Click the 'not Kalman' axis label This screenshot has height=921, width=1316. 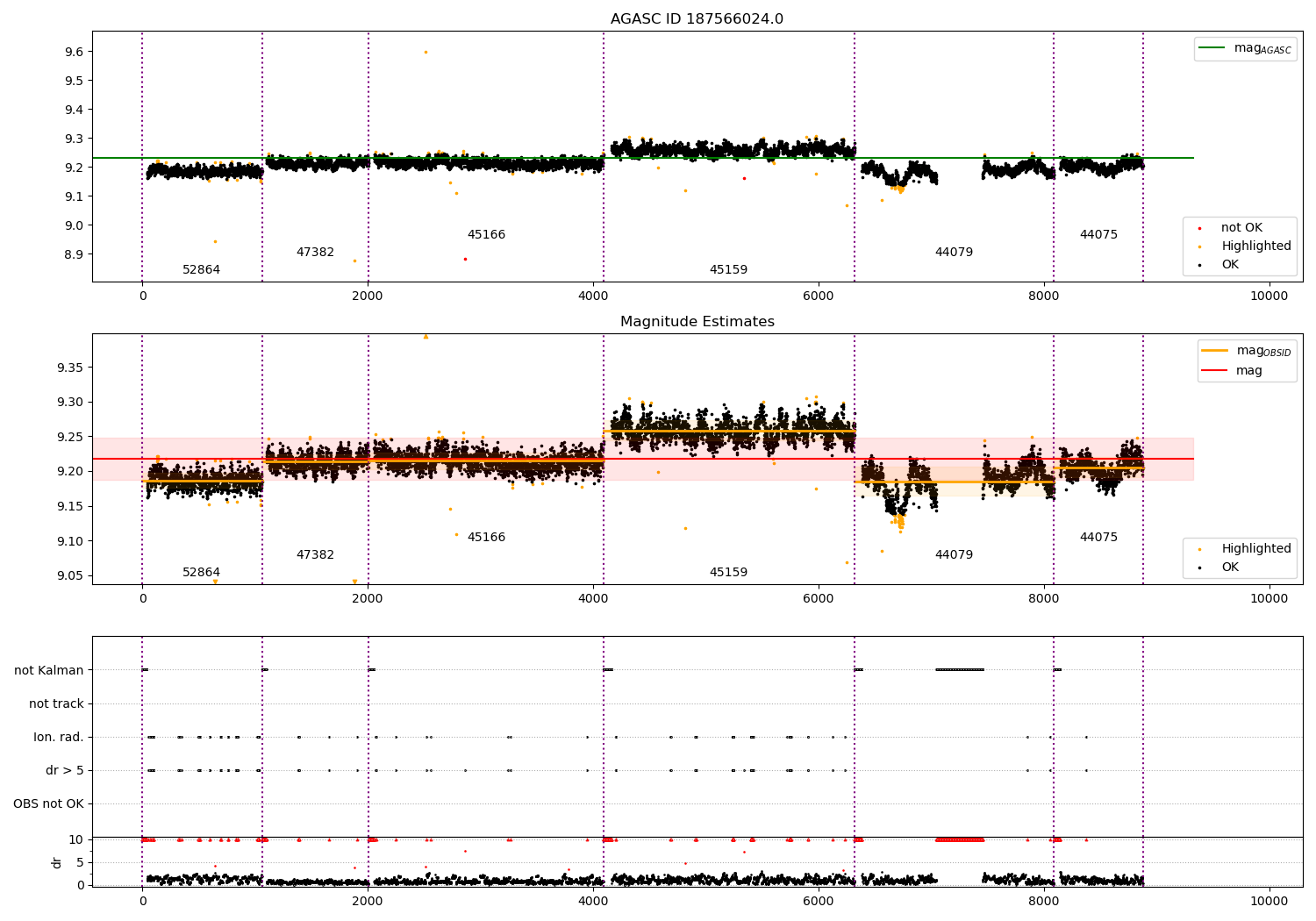tap(49, 671)
